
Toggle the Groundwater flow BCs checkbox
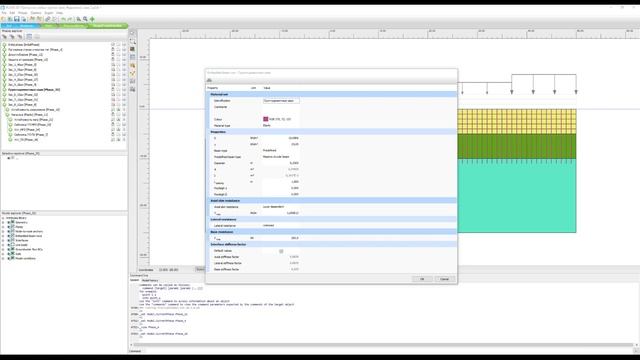click(13, 249)
